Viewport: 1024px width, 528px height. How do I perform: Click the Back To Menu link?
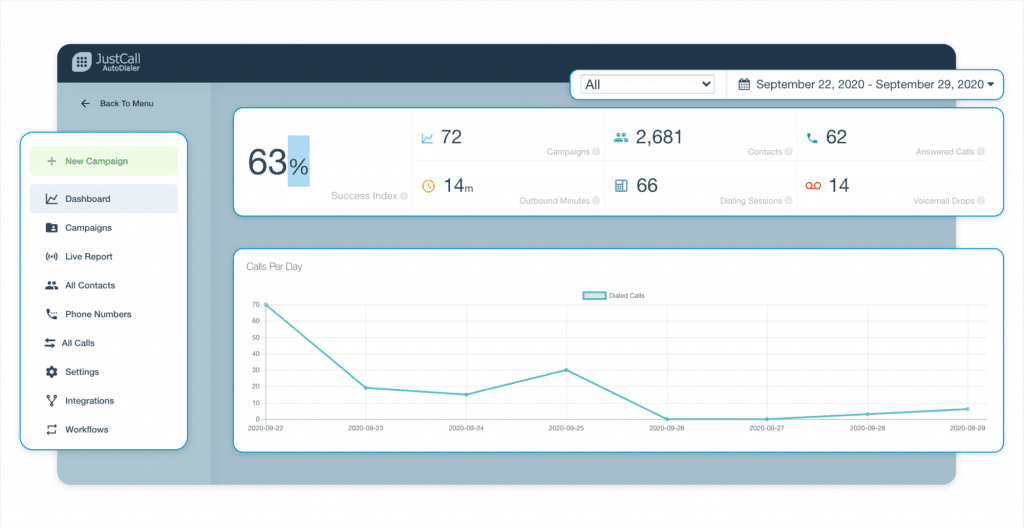(126, 103)
